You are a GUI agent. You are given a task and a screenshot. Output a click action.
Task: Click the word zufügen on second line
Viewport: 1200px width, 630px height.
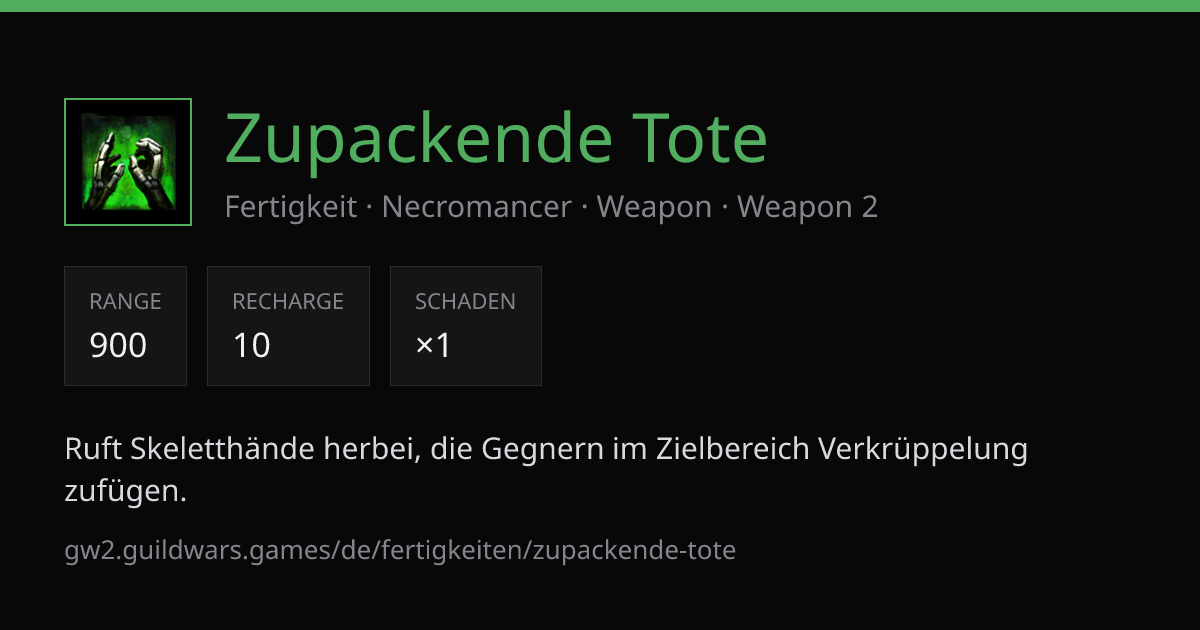[126, 491]
